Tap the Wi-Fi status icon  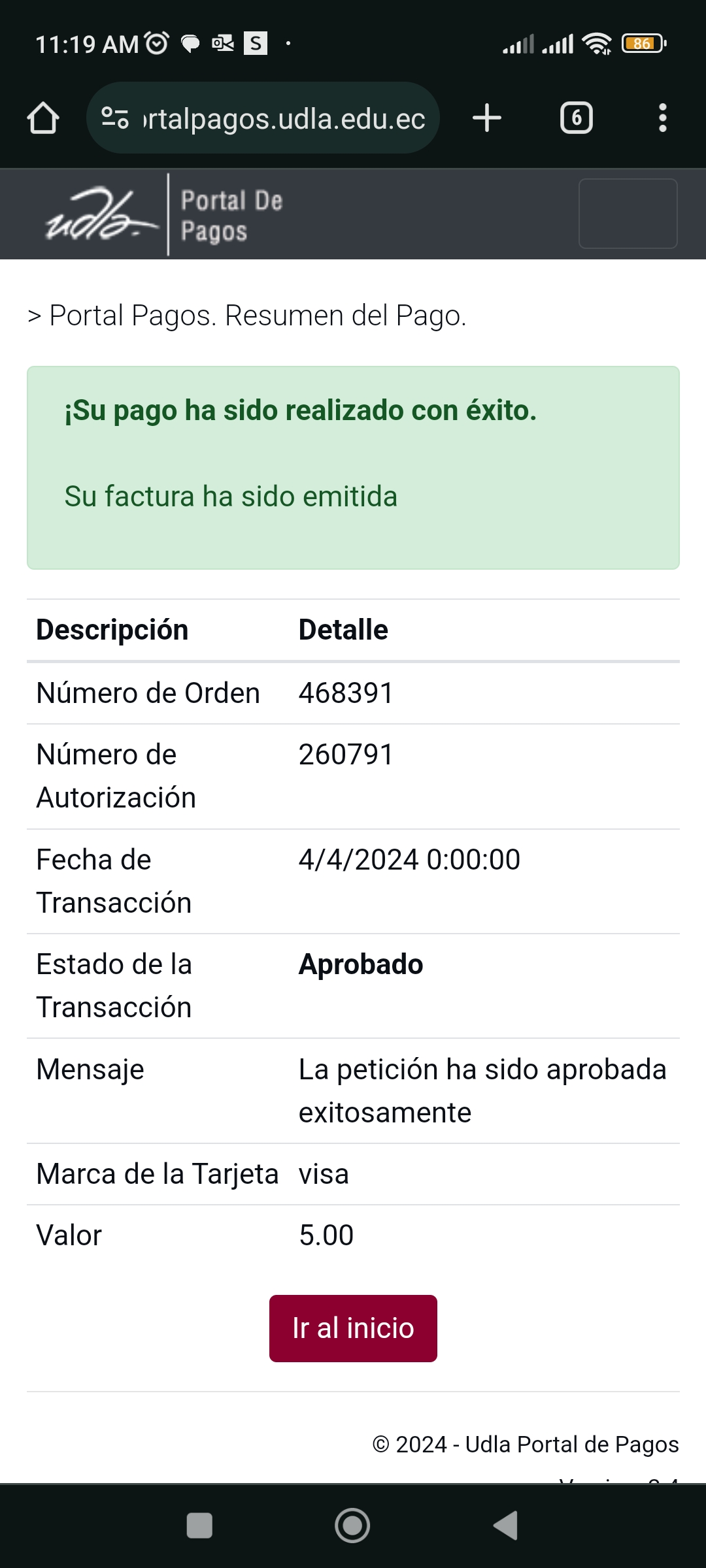[597, 44]
